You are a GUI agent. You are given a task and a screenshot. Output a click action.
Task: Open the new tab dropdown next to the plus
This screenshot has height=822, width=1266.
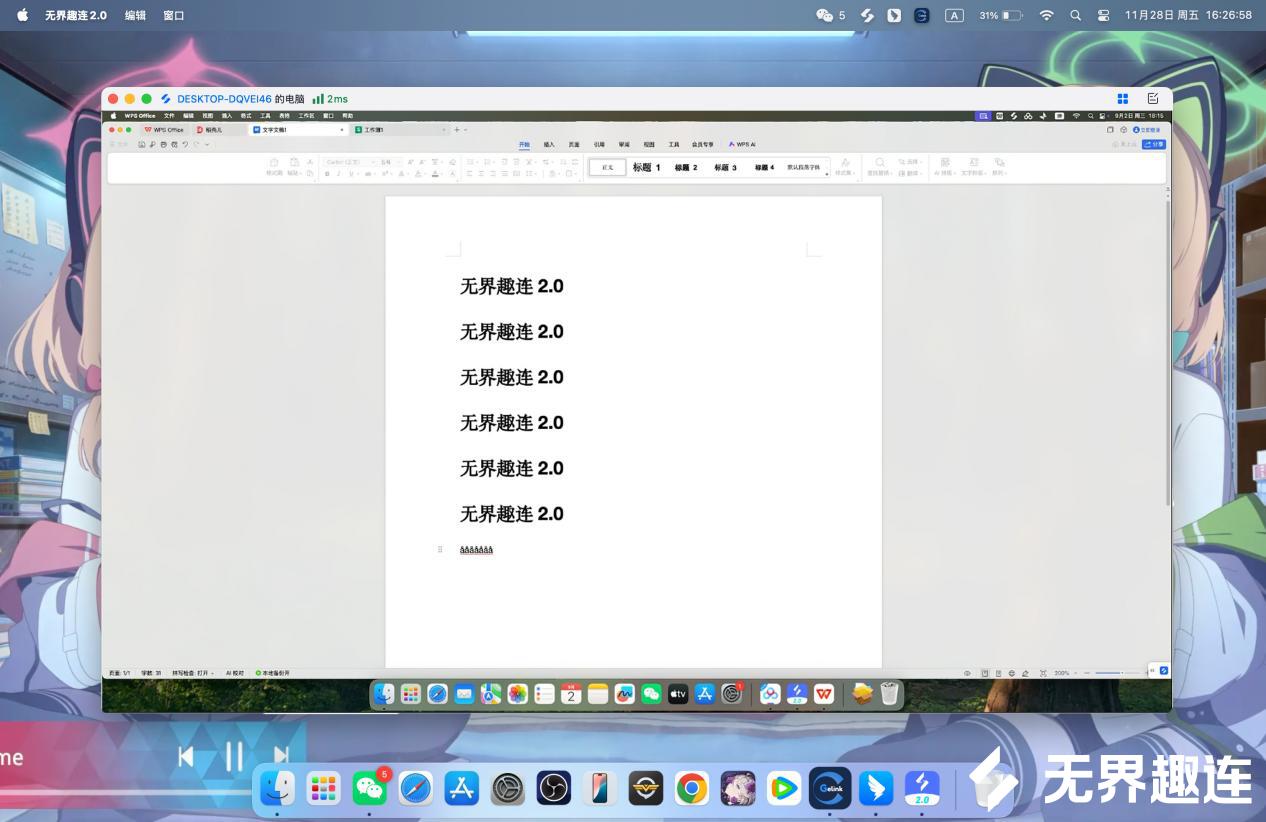465,130
